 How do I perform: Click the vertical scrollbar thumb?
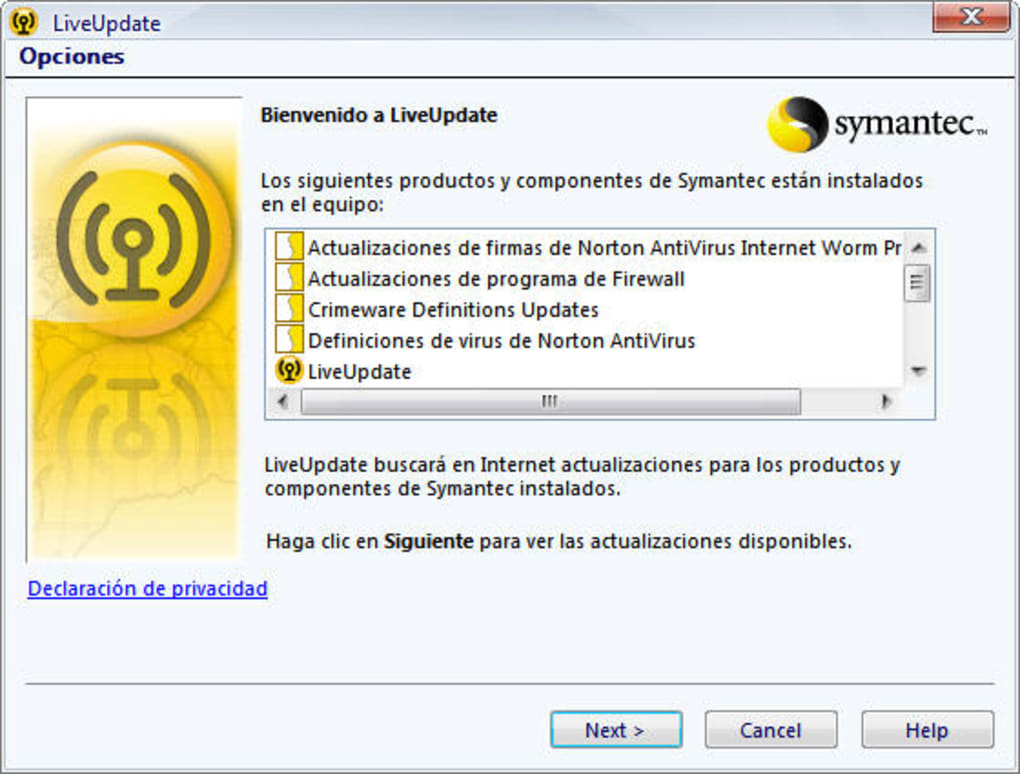point(917,282)
